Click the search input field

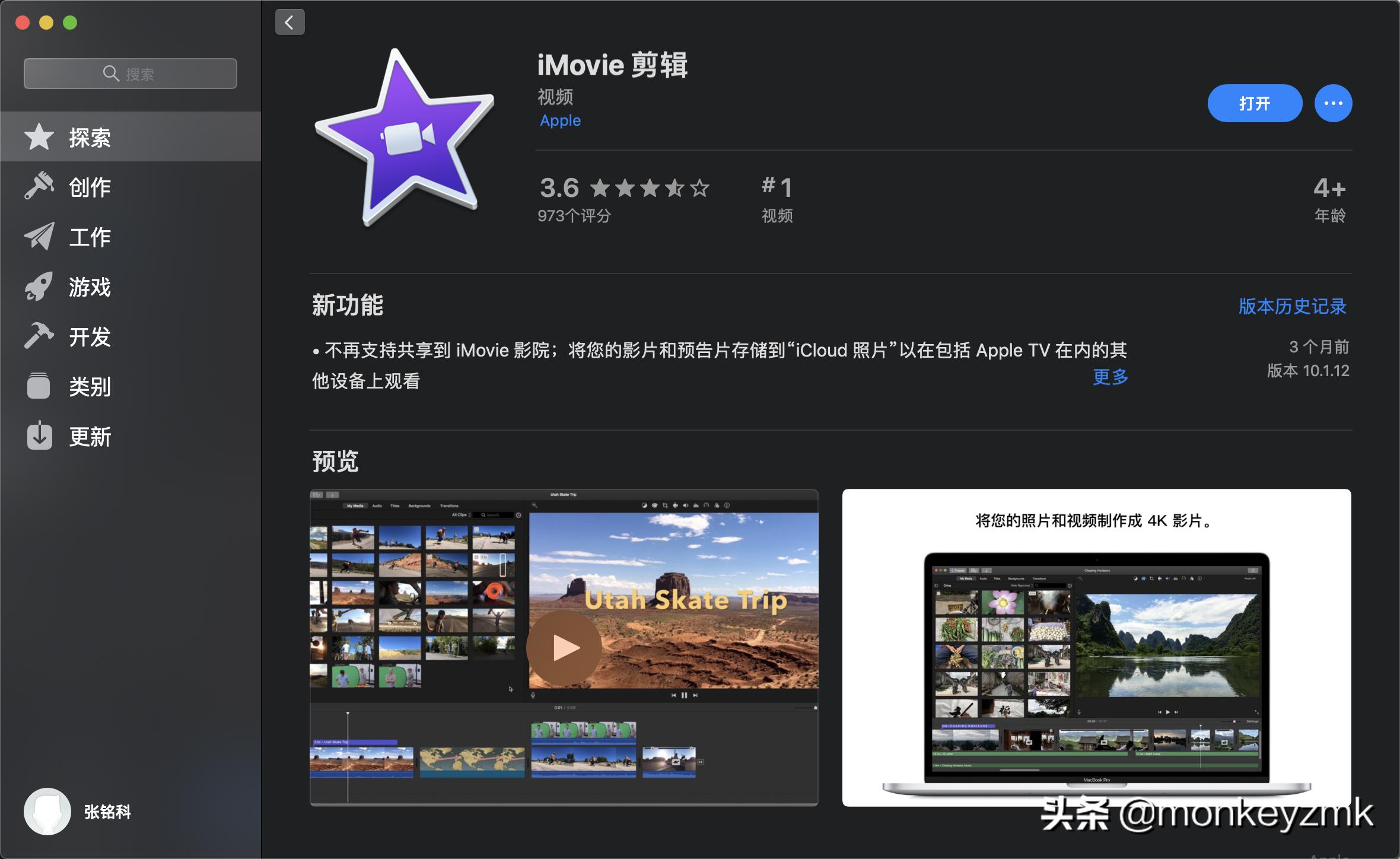130,73
